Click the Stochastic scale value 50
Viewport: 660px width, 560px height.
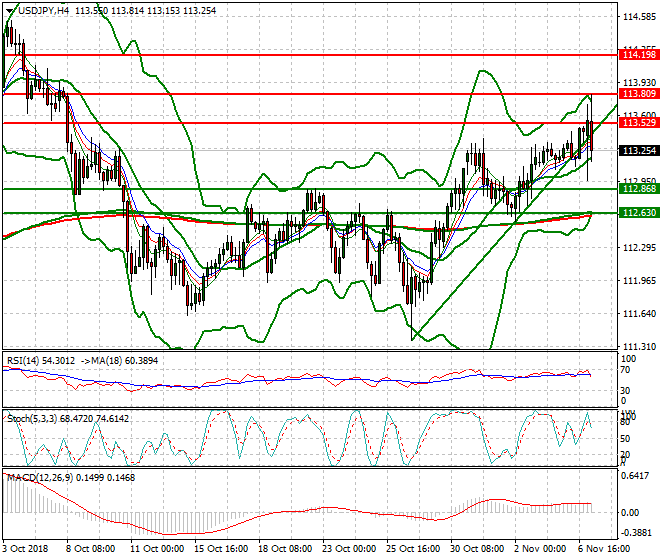click(x=625, y=439)
